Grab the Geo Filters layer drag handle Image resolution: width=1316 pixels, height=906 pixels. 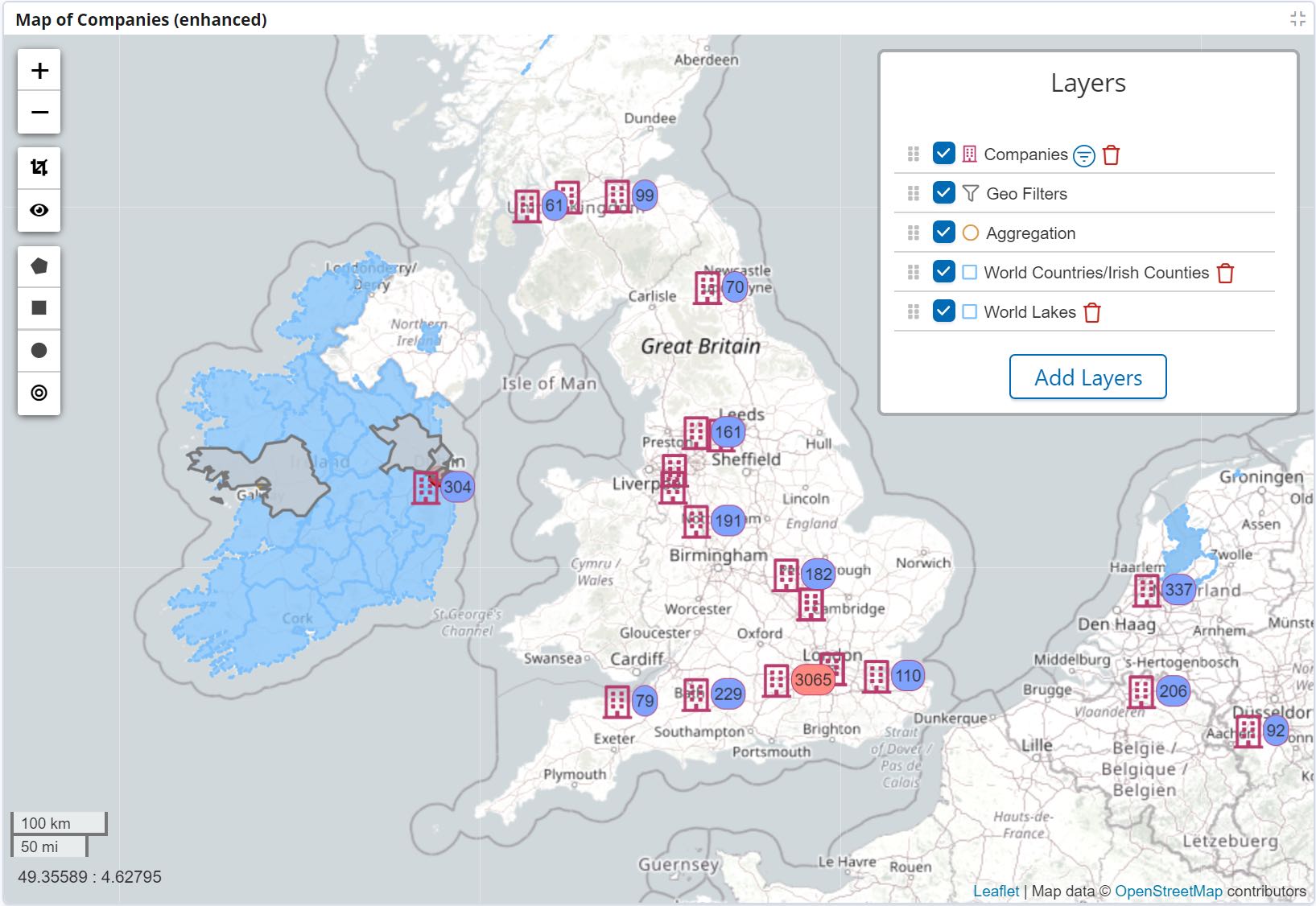click(913, 193)
